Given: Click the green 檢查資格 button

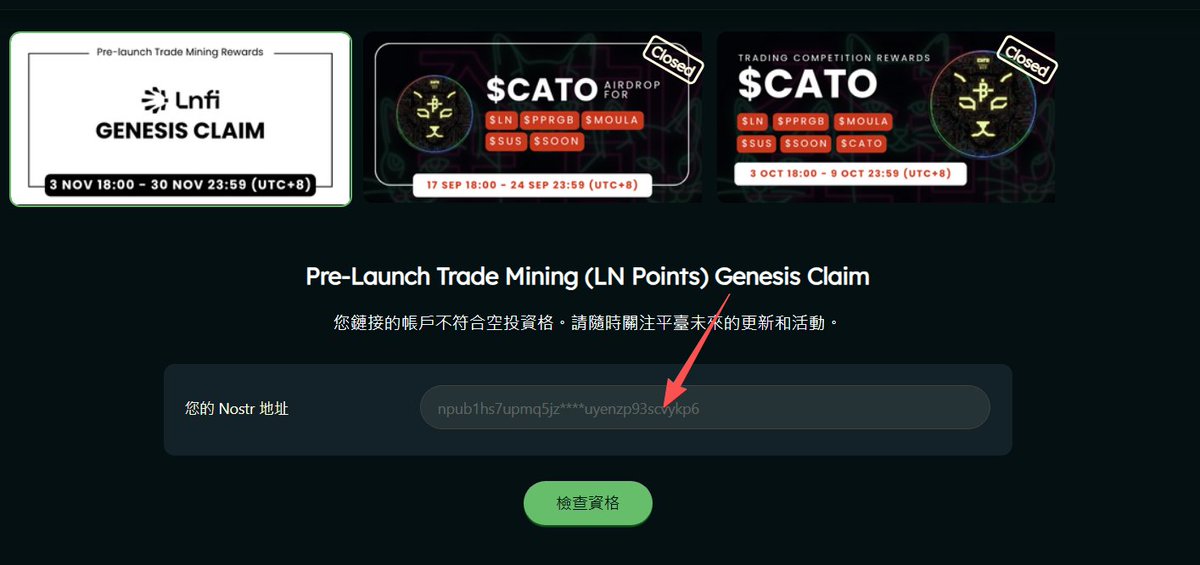Looking at the screenshot, I should (x=588, y=503).
